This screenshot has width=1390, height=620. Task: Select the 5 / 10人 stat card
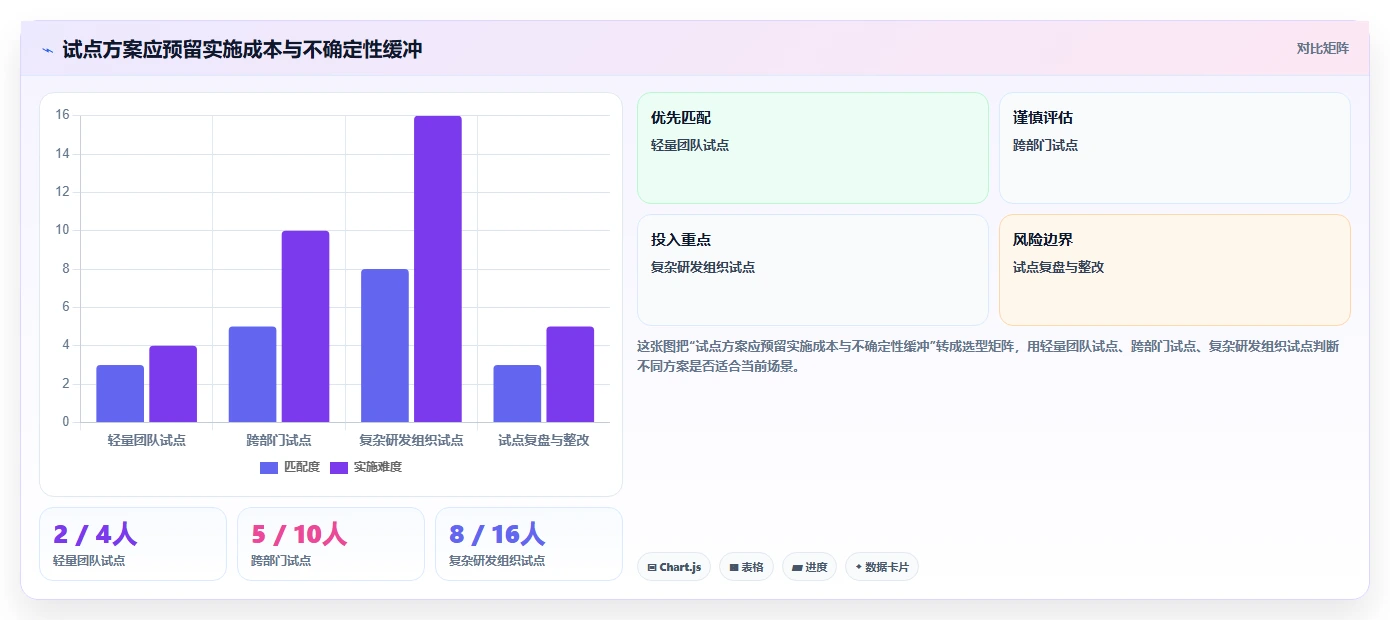point(331,544)
